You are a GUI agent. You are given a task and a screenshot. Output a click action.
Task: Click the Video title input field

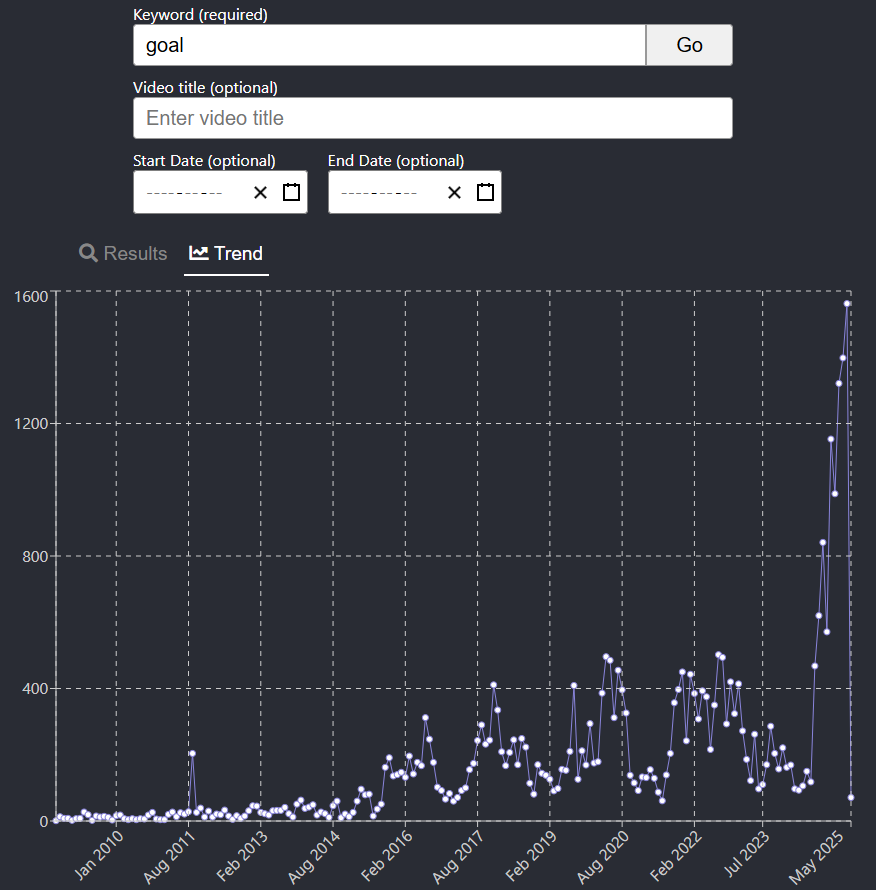(x=433, y=118)
